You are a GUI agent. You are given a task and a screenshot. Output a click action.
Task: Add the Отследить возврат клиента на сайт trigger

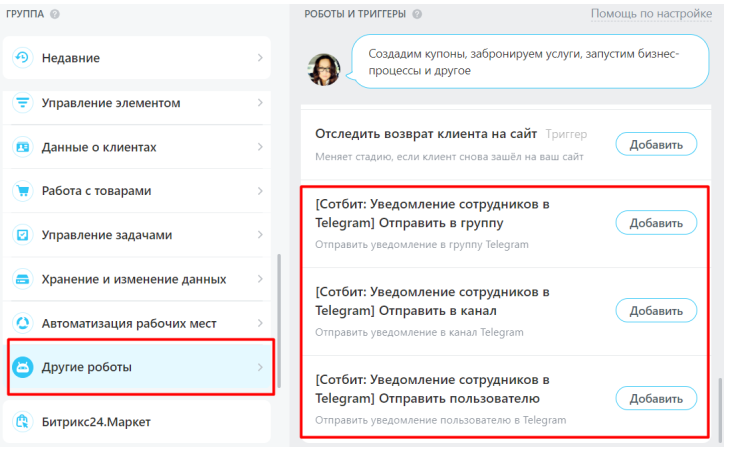point(656,145)
